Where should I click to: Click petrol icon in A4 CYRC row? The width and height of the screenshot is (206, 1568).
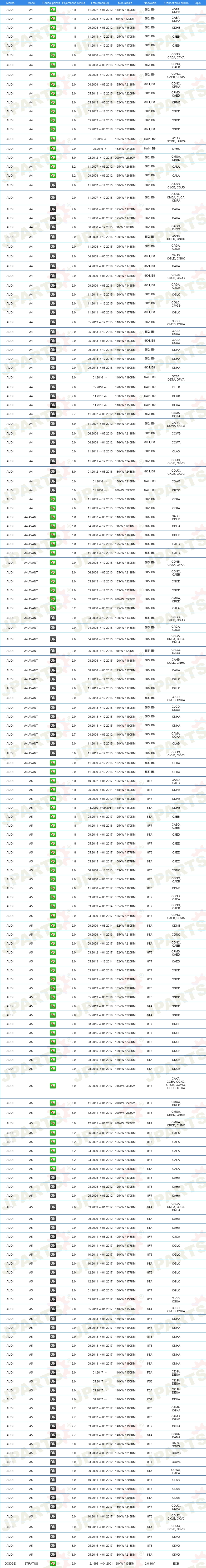[53, 148]
